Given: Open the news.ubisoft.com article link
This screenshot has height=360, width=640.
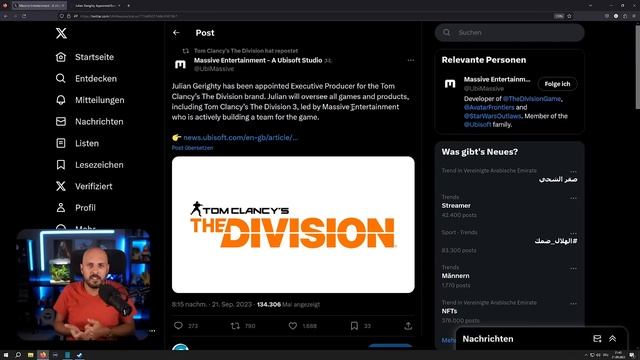Looking at the screenshot, I should tap(240, 138).
